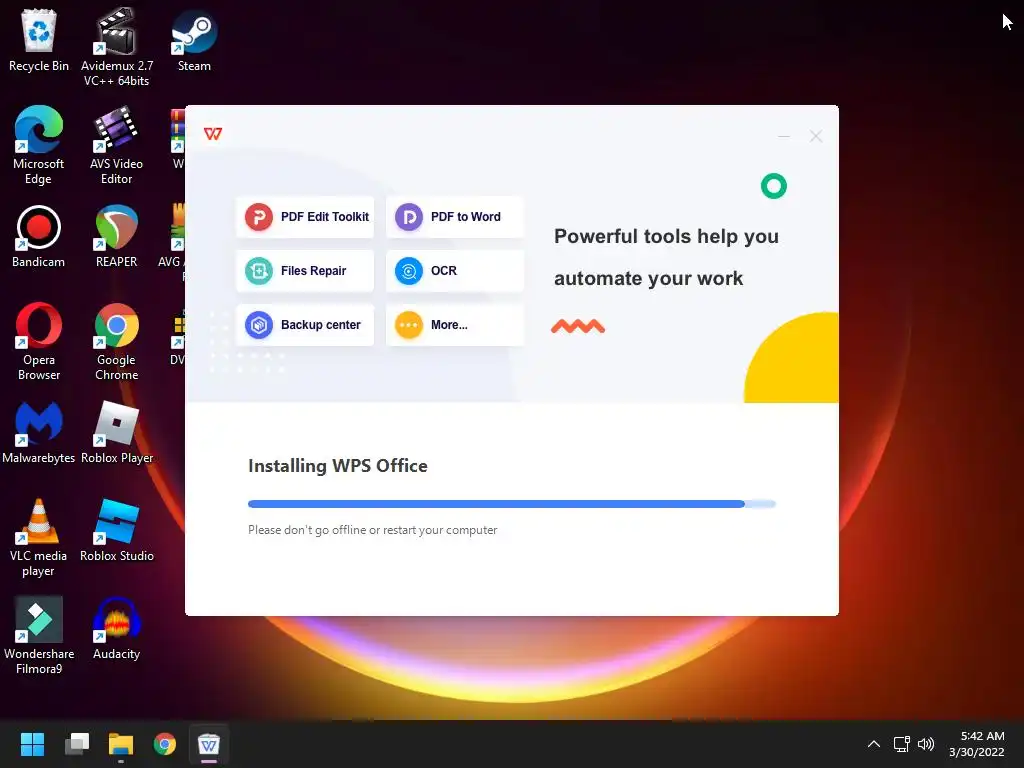Image resolution: width=1024 pixels, height=768 pixels.
Task: Open the volume tray icon
Action: pos(926,744)
